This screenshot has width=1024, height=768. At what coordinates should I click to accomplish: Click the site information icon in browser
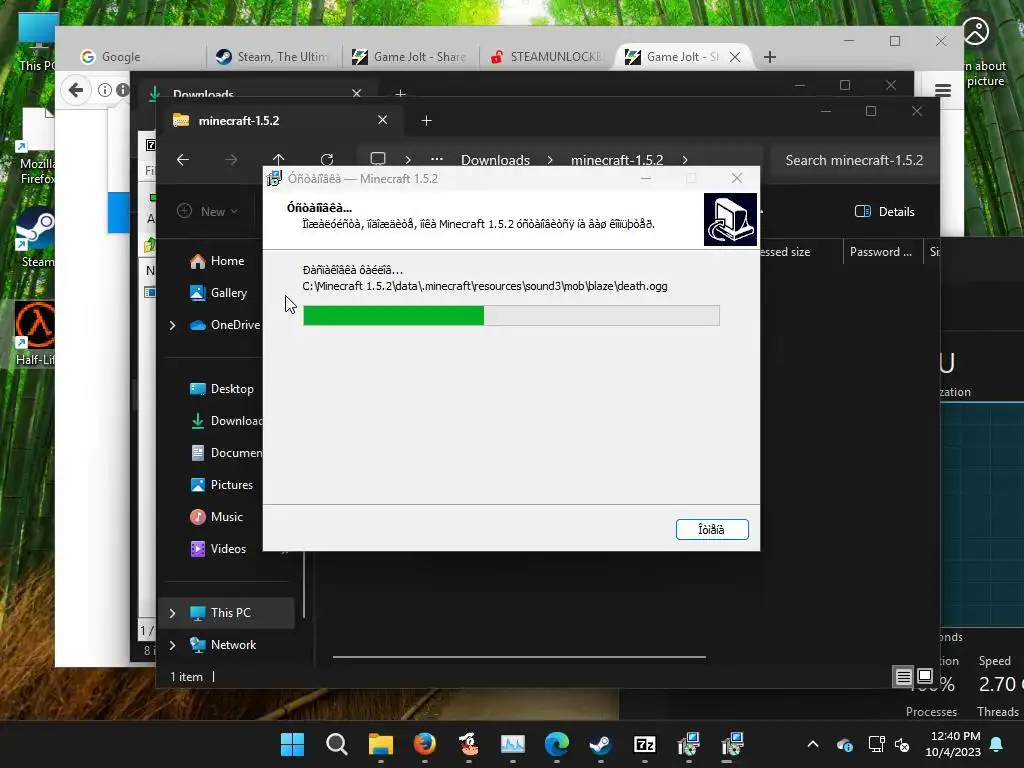pyautogui.click(x=104, y=89)
